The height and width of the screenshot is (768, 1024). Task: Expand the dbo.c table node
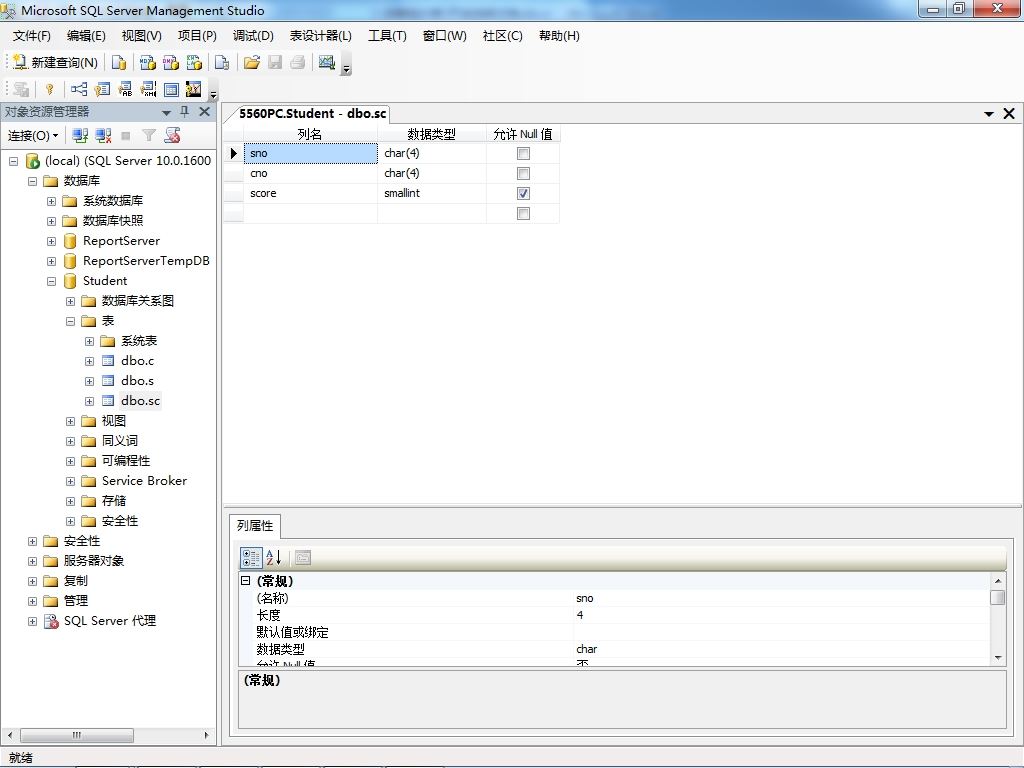[89, 361]
